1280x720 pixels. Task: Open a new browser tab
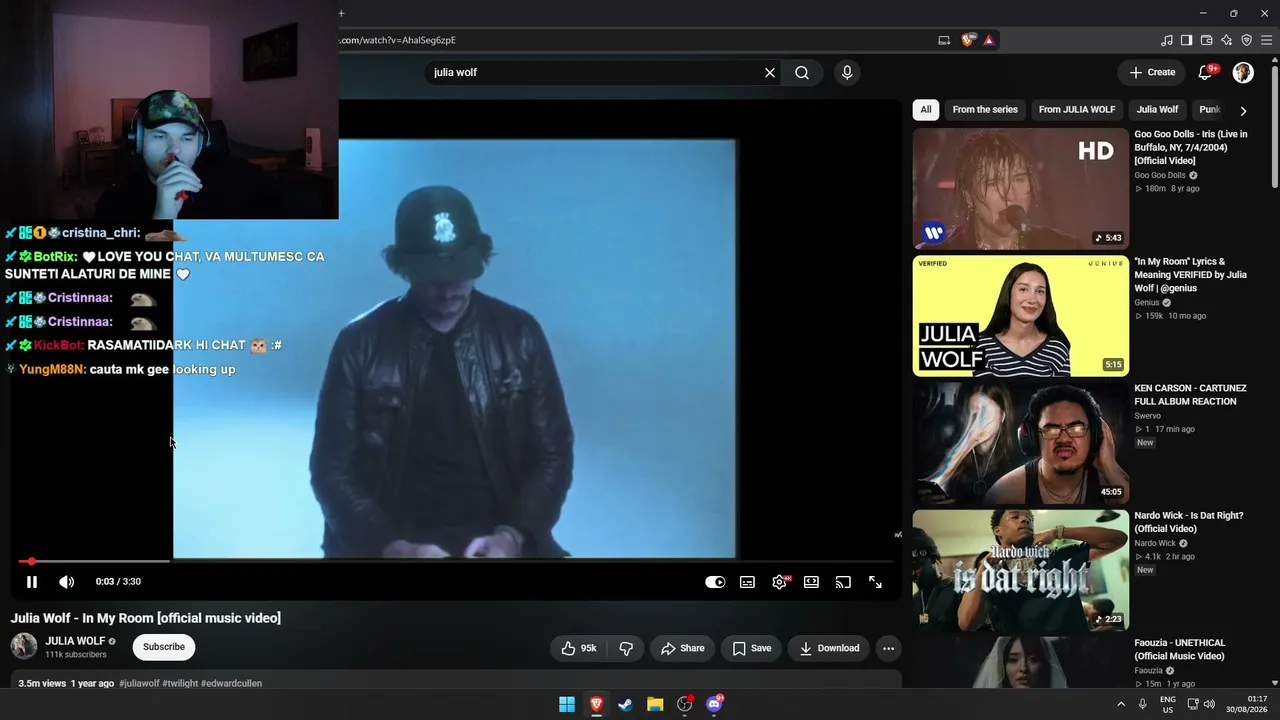pyautogui.click(x=341, y=14)
